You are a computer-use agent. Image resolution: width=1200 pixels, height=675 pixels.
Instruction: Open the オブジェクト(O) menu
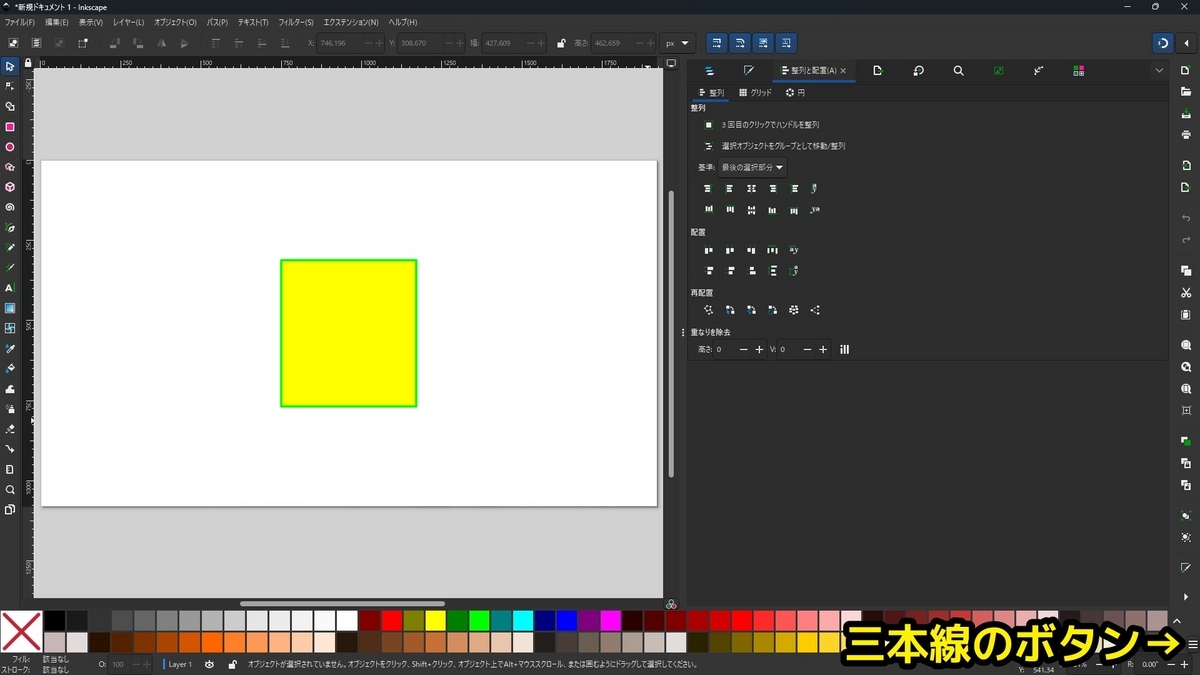click(175, 22)
